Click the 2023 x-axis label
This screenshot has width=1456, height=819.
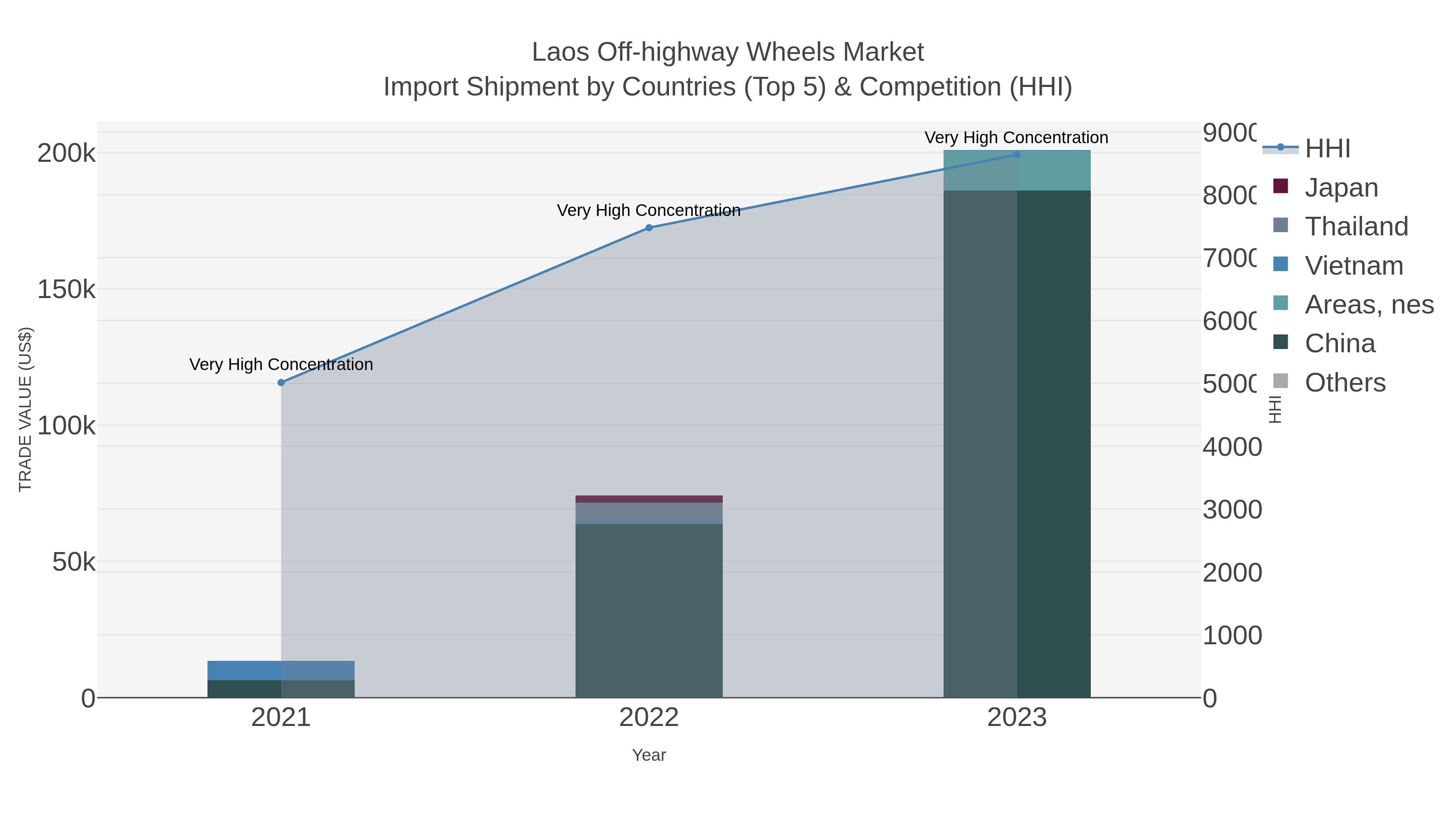click(1017, 718)
